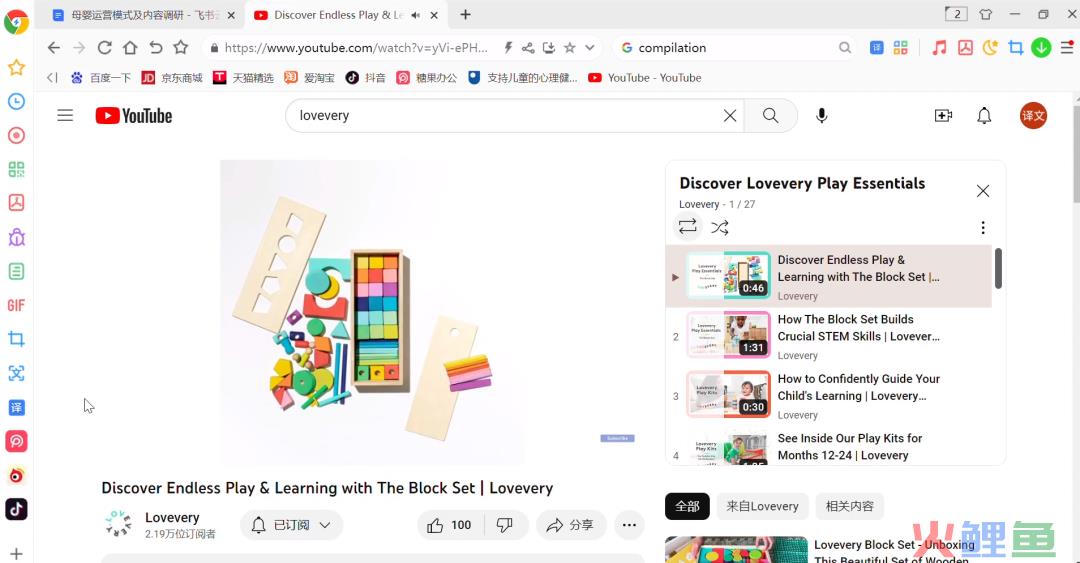Grab the playlist panel scrollbar

998,268
